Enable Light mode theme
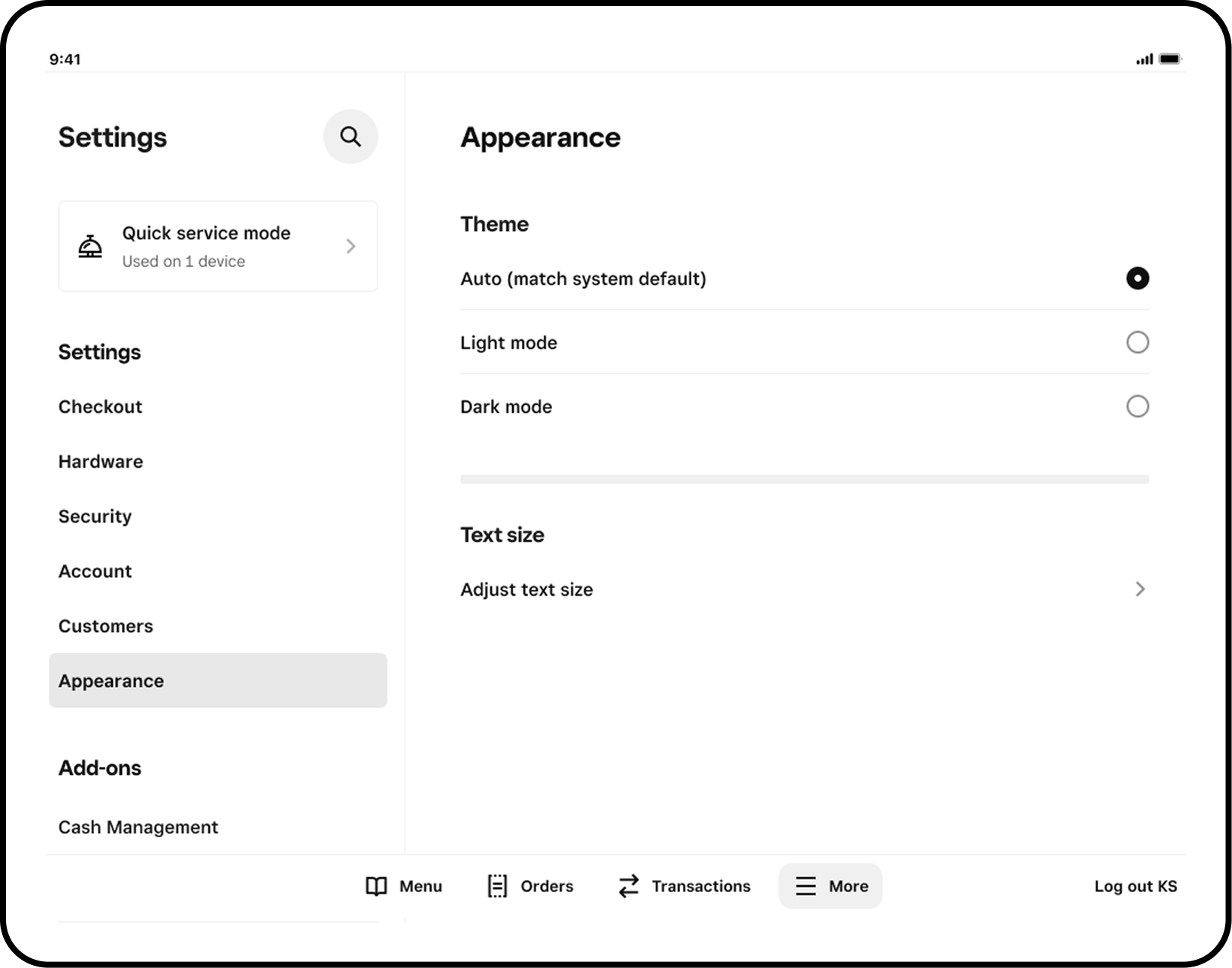 [x=1138, y=342]
